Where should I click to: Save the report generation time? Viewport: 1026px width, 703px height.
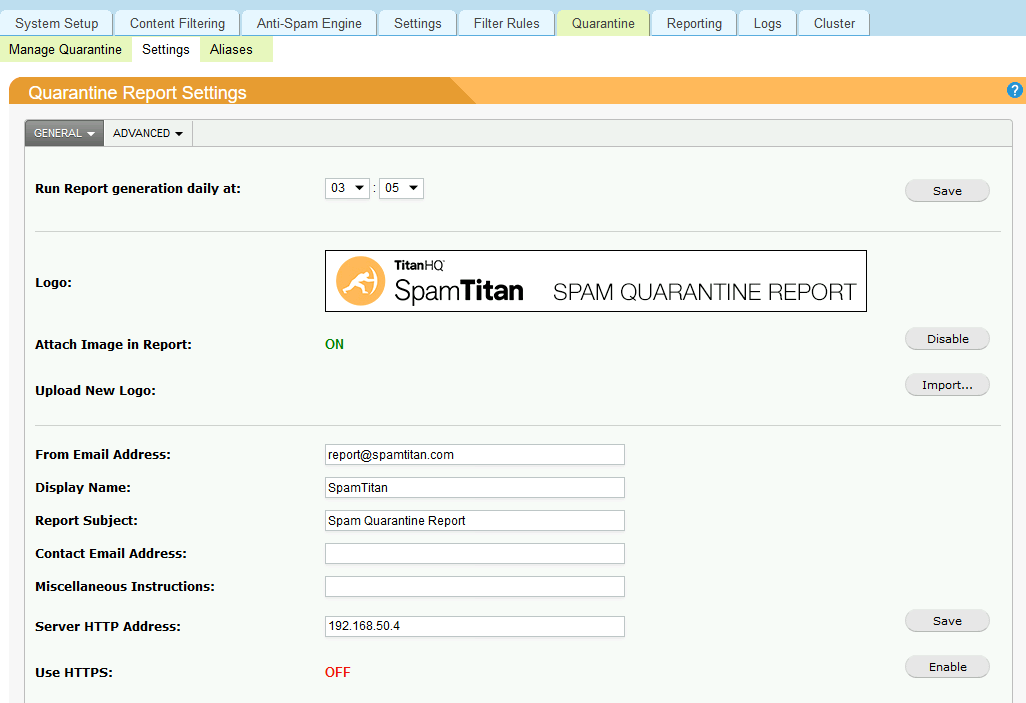947,190
